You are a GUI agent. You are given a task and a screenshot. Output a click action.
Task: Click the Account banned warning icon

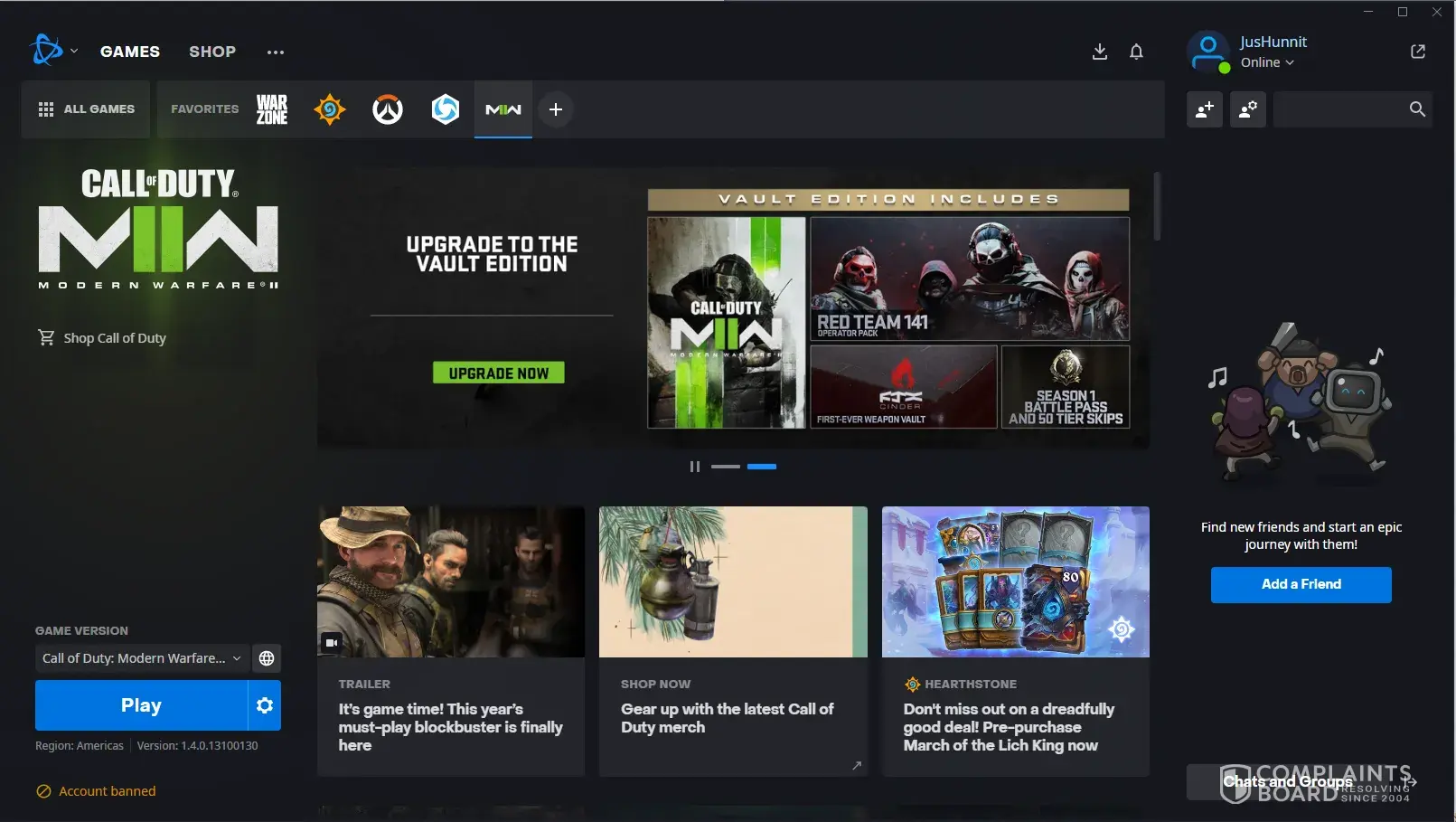click(x=43, y=791)
